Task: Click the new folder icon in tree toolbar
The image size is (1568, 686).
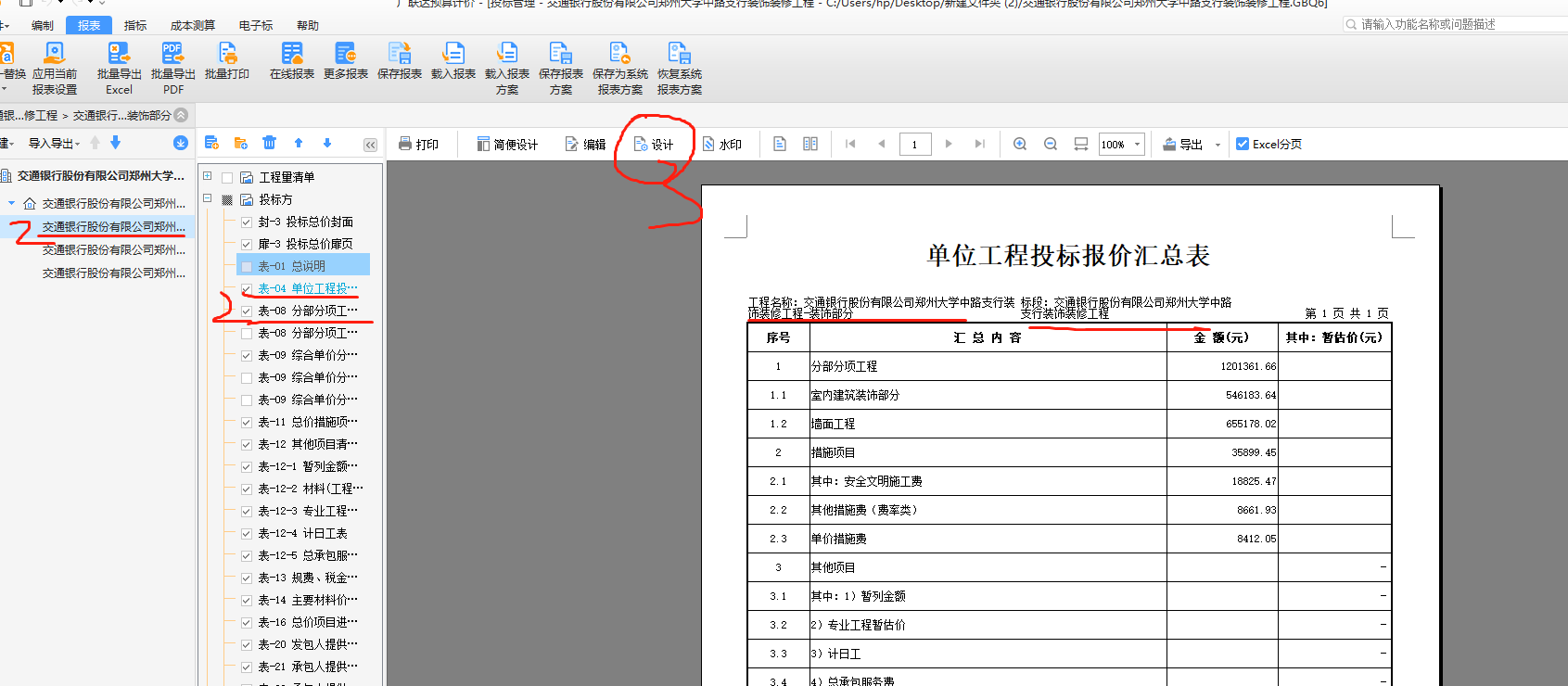Action: [241, 143]
